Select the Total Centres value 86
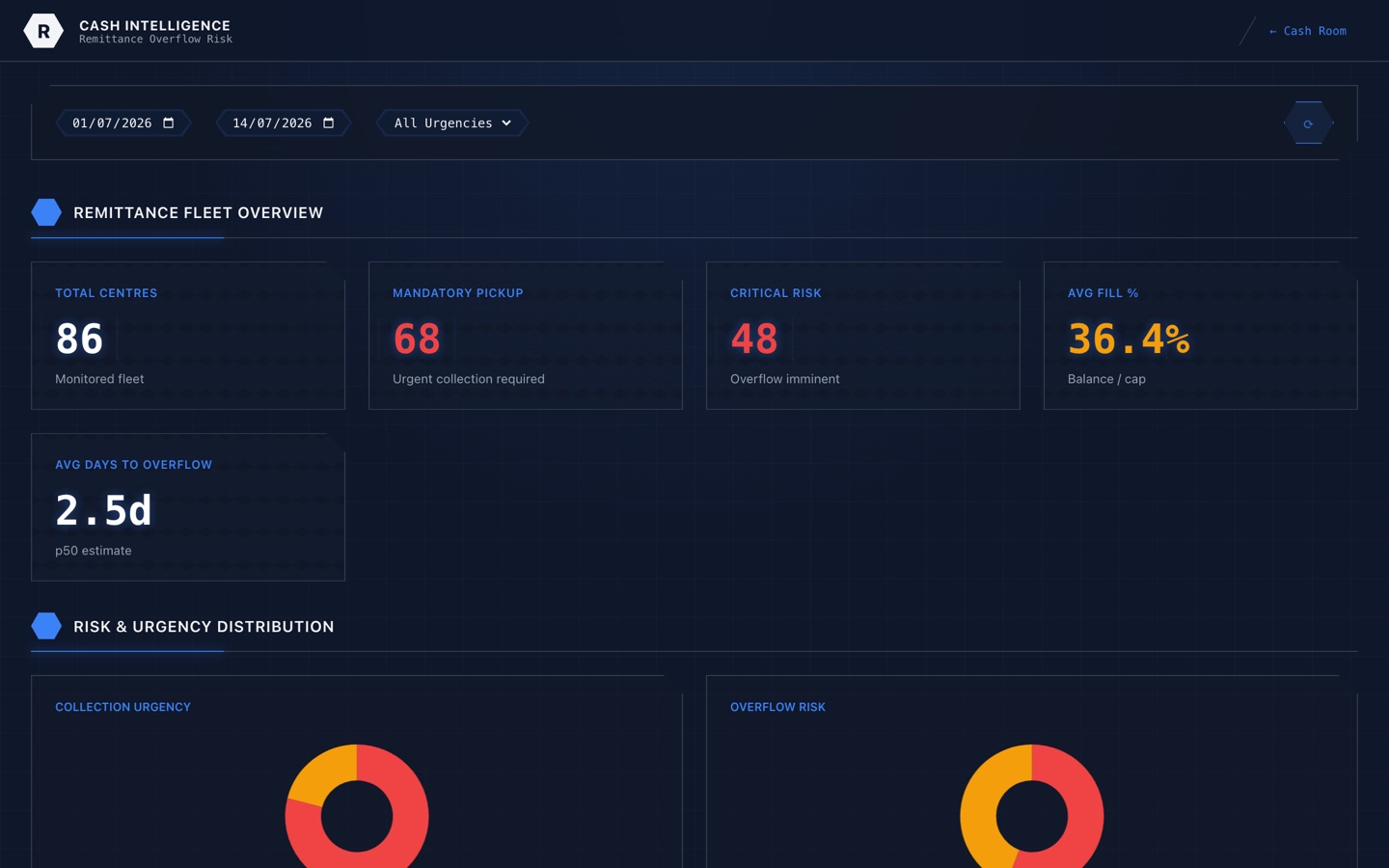Viewport: 1389px width, 868px height. click(x=79, y=339)
